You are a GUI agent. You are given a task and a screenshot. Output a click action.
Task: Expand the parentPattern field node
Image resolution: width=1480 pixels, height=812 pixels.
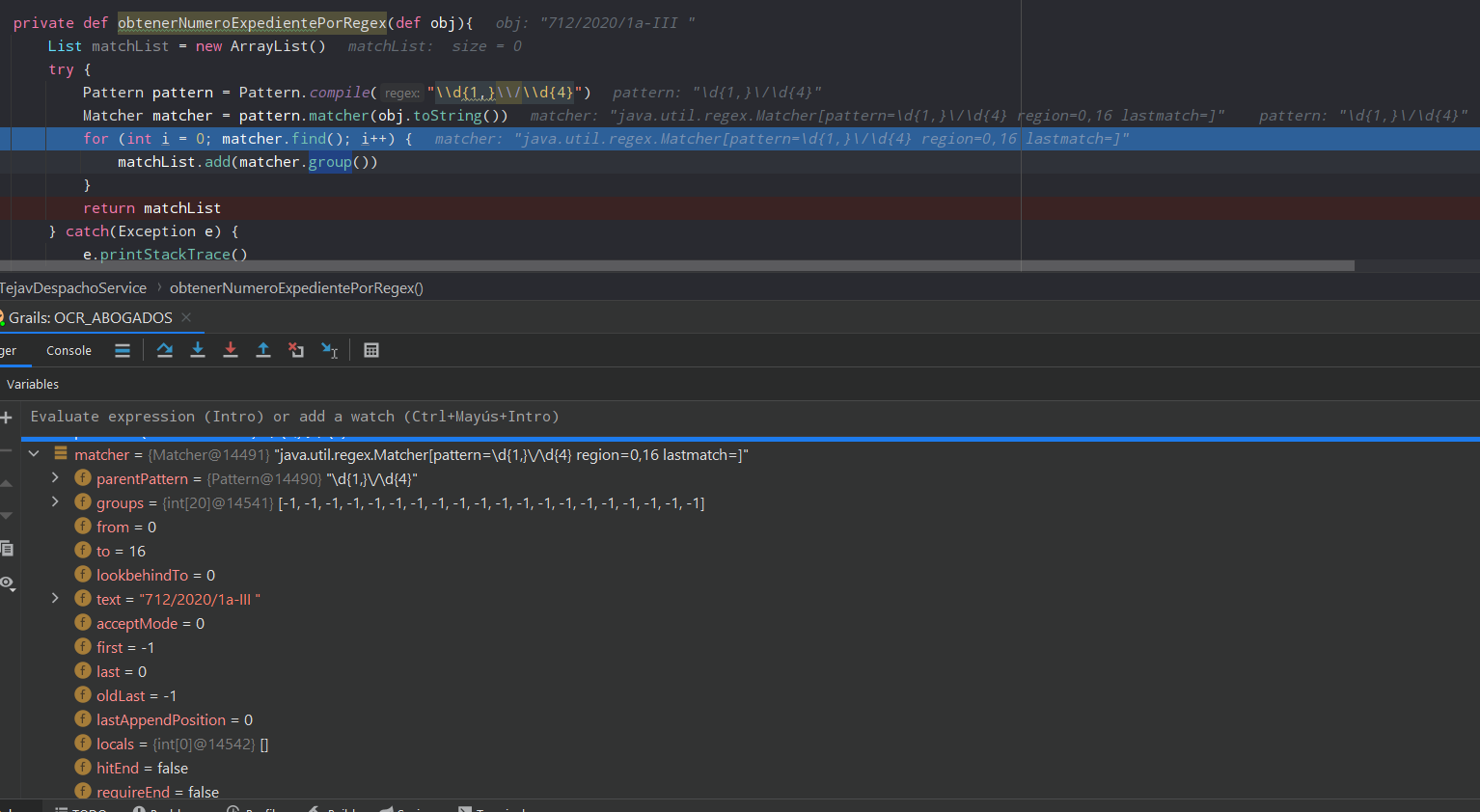[55, 478]
